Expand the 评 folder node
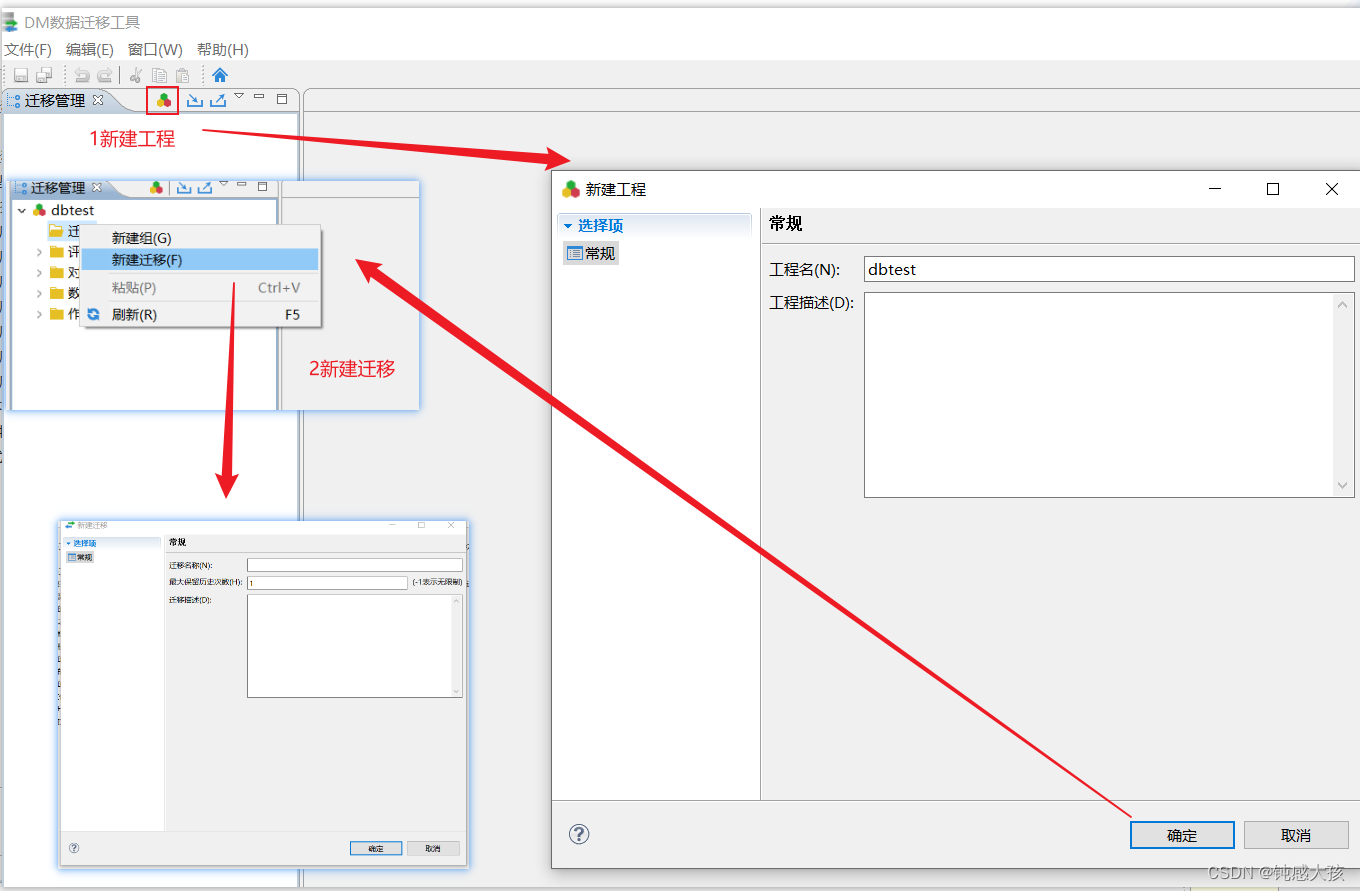Image resolution: width=1360 pixels, height=891 pixels. coord(39,252)
